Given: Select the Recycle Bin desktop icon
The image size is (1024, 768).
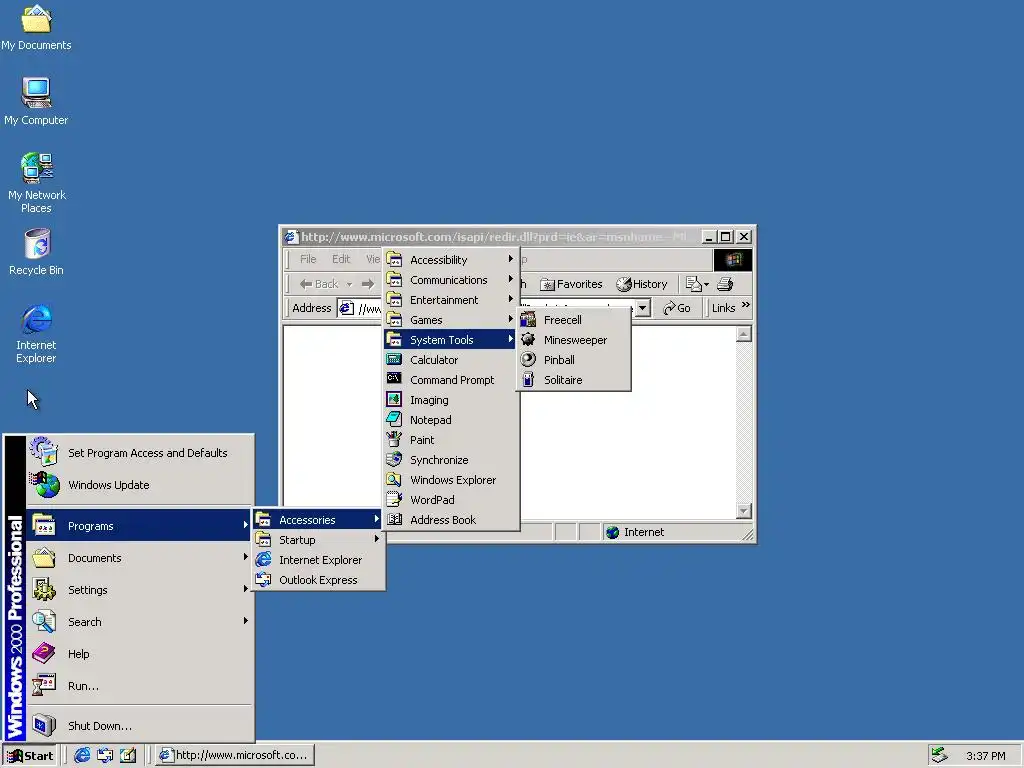Looking at the screenshot, I should [x=37, y=252].
